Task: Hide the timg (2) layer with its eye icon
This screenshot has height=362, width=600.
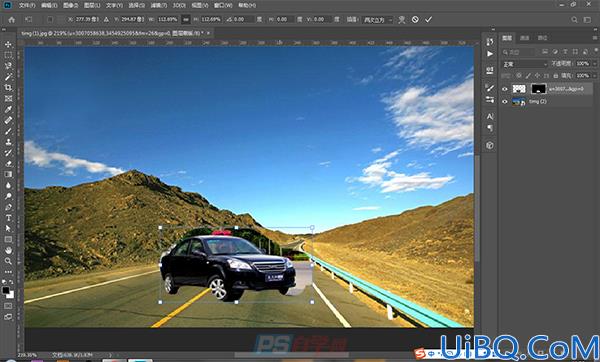Action: [505, 102]
